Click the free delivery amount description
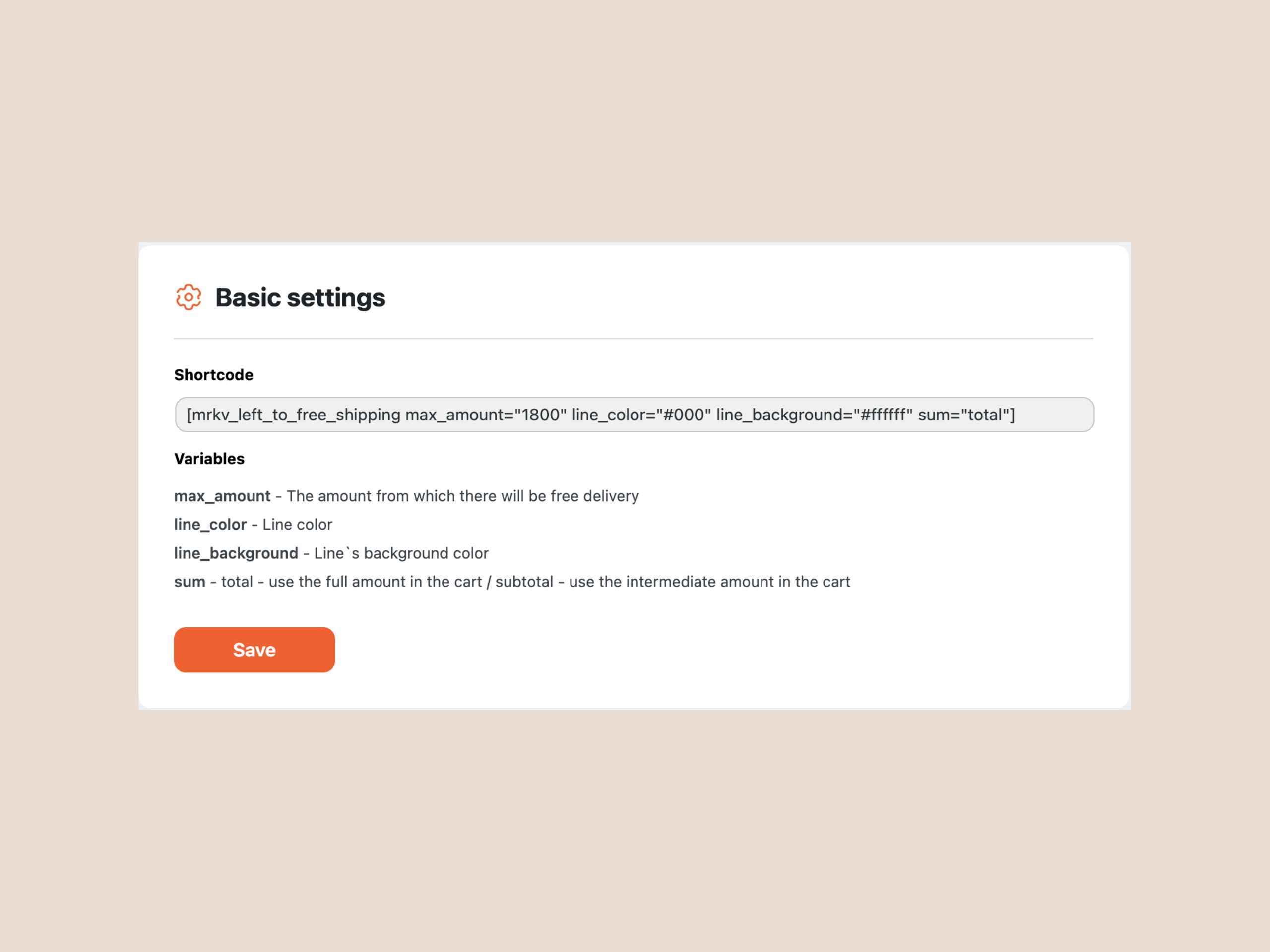Screen dimensions: 1270x952 463,496
